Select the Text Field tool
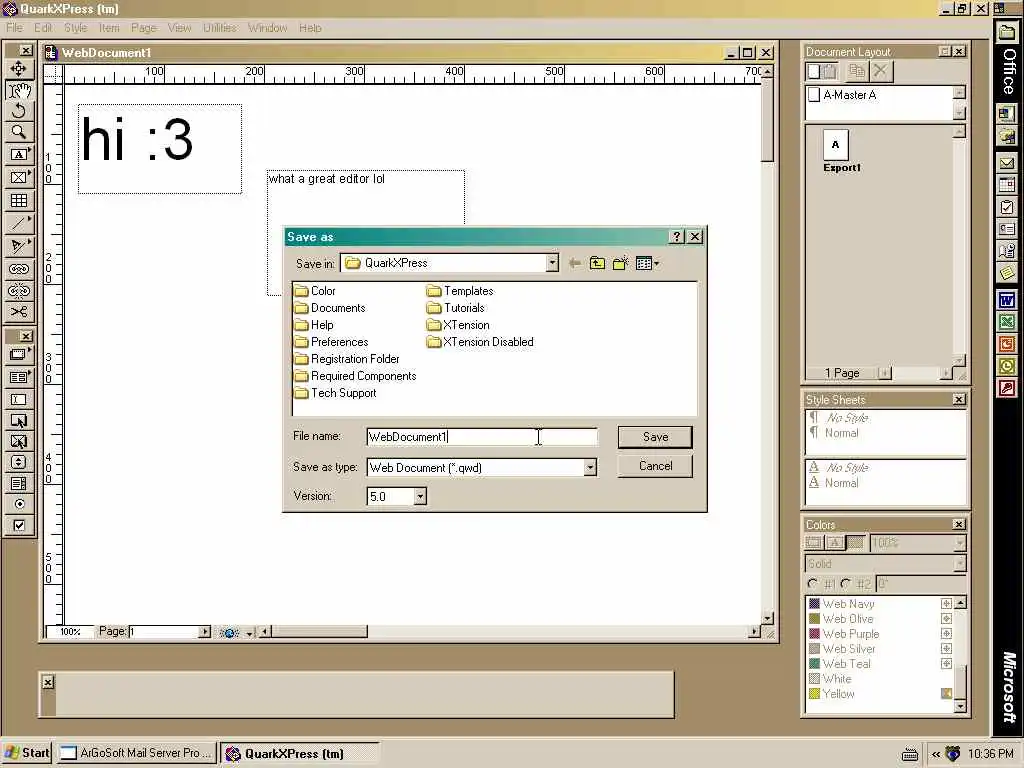Image resolution: width=1024 pixels, height=768 pixels. click(18, 399)
